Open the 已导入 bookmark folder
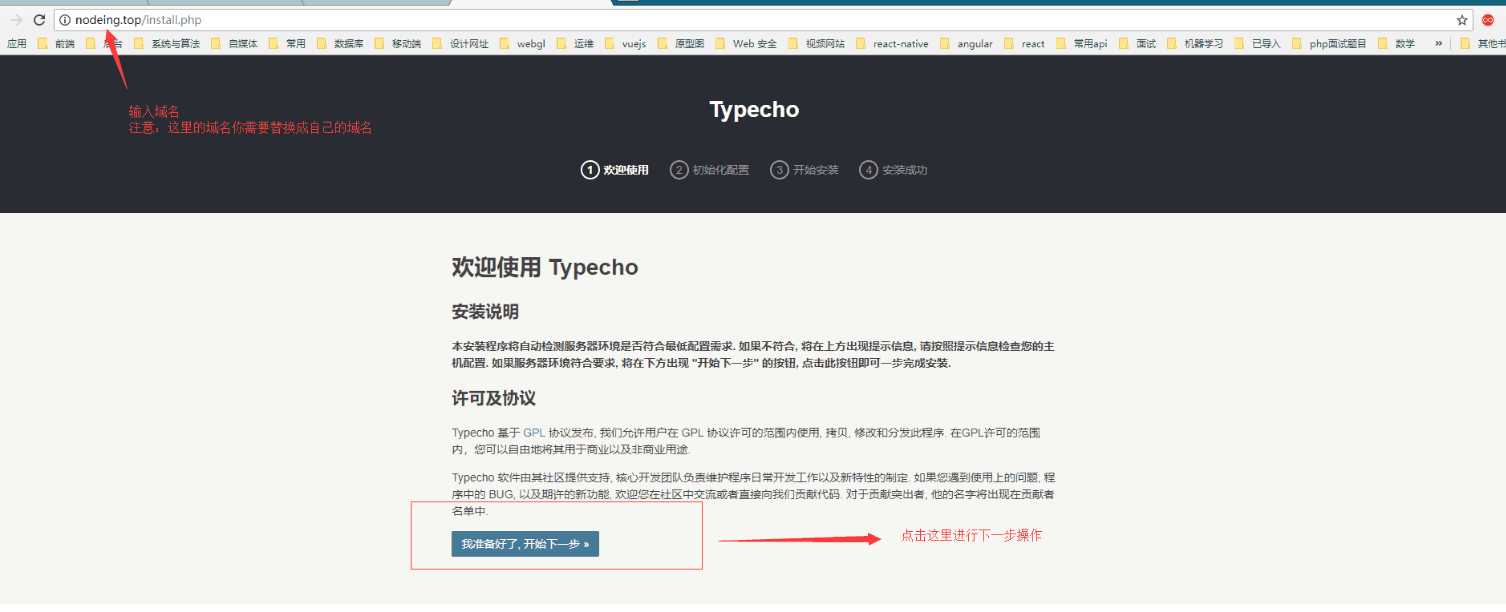This screenshot has width=1506, height=612. click(x=1257, y=44)
